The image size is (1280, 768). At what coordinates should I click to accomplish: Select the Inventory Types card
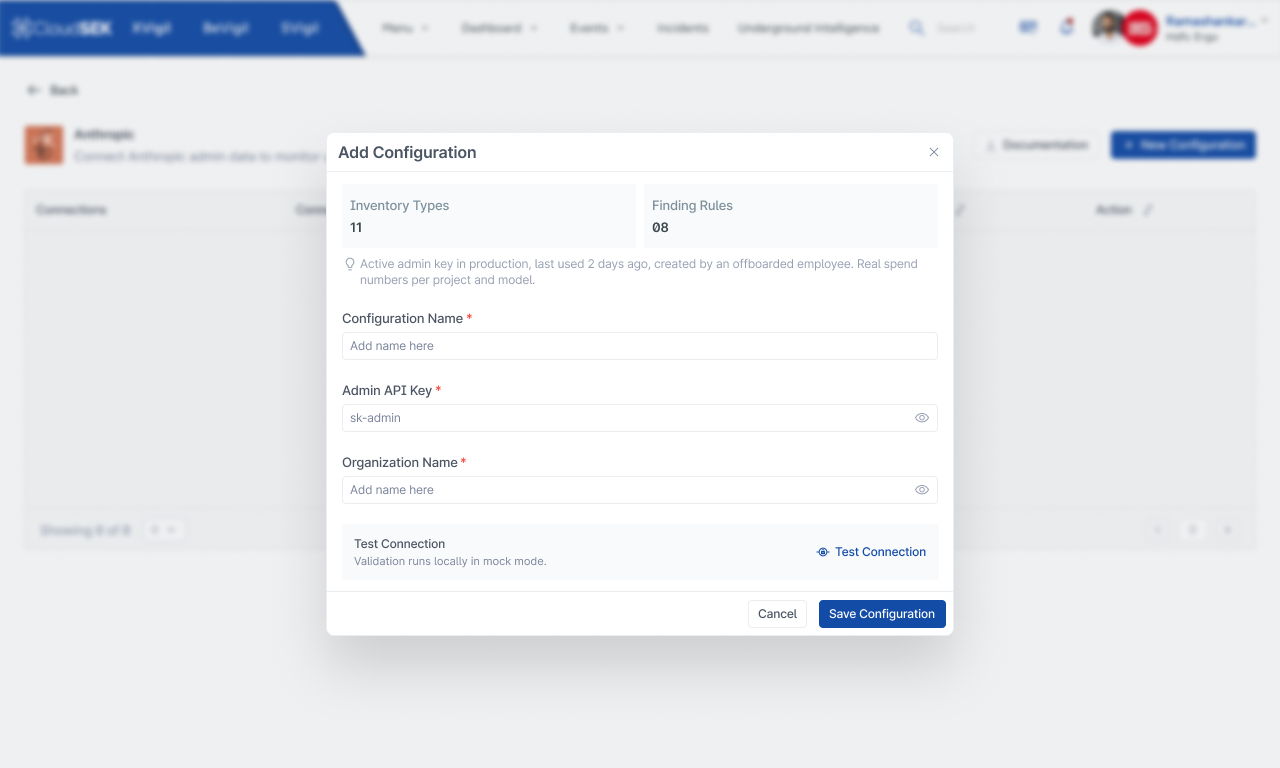click(x=489, y=216)
